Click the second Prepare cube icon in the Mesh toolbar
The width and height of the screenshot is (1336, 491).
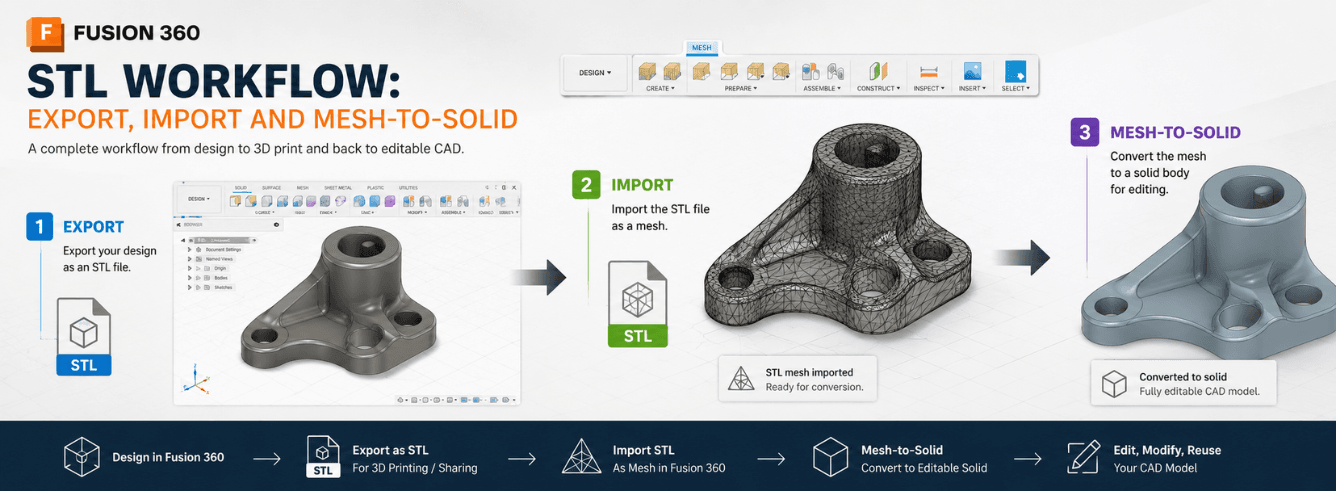(x=729, y=71)
